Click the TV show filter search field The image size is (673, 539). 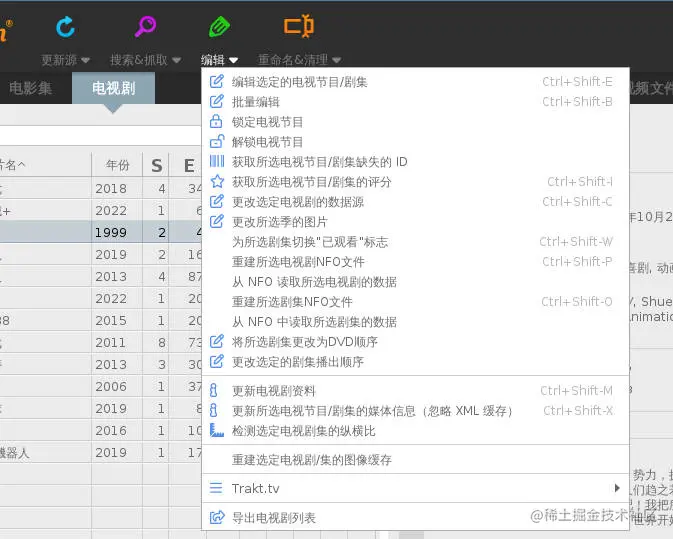pos(101,136)
